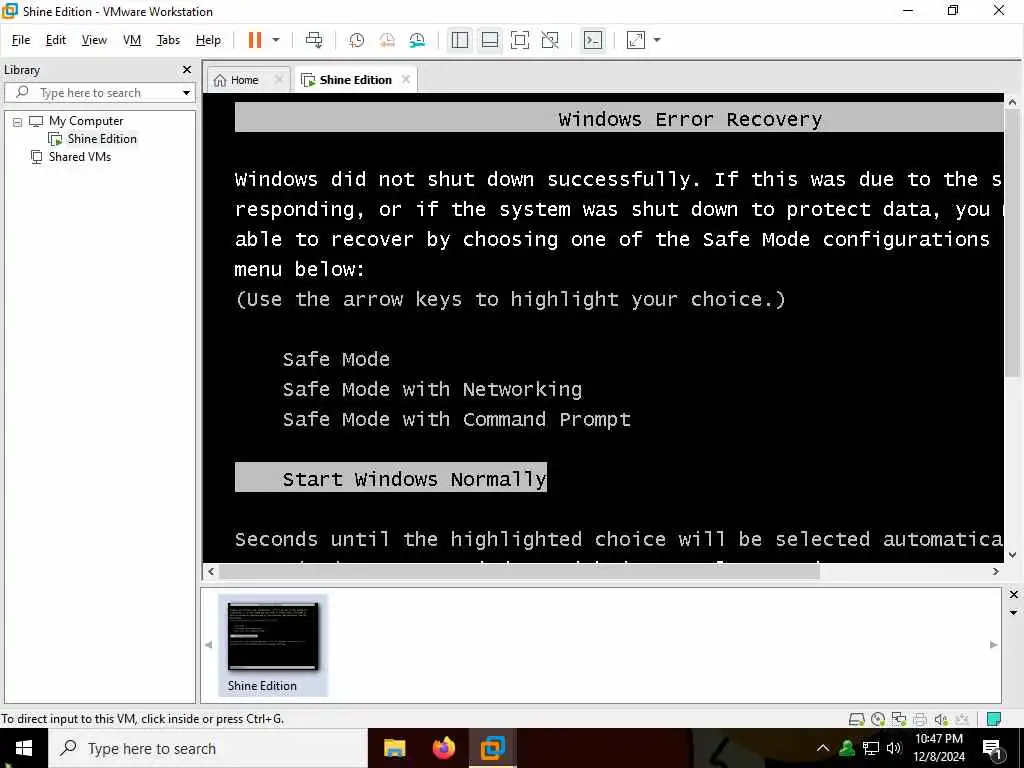Click the USB device status icon
The height and width of the screenshot is (768, 1024).
pos(961,719)
